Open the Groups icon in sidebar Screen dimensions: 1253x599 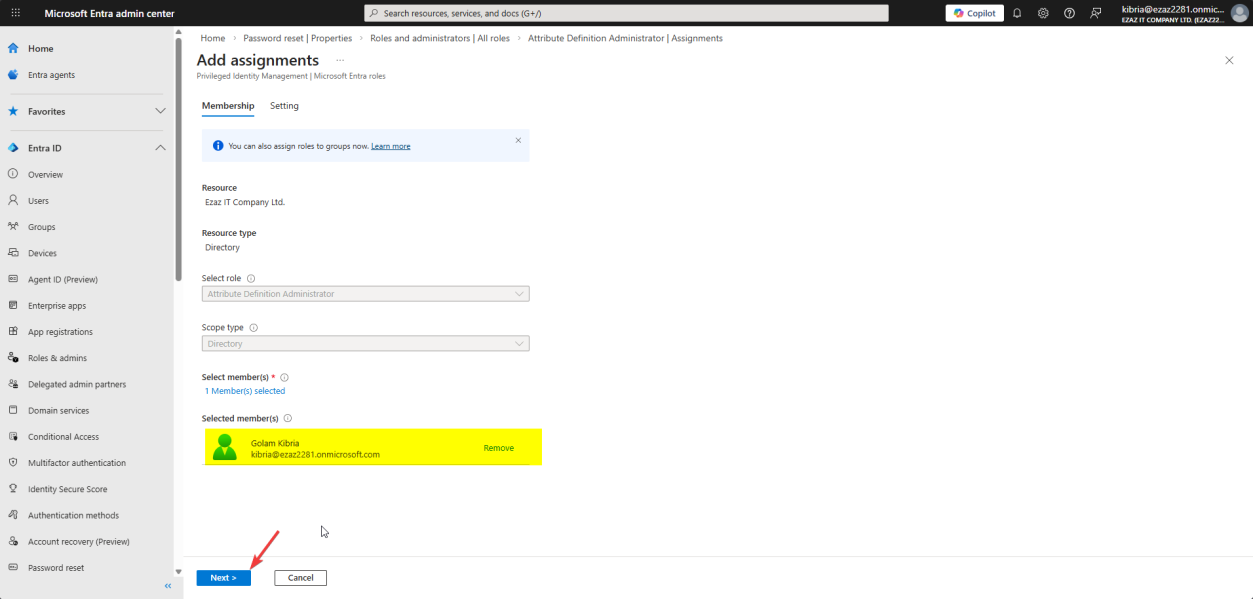pyautogui.click(x=13, y=227)
